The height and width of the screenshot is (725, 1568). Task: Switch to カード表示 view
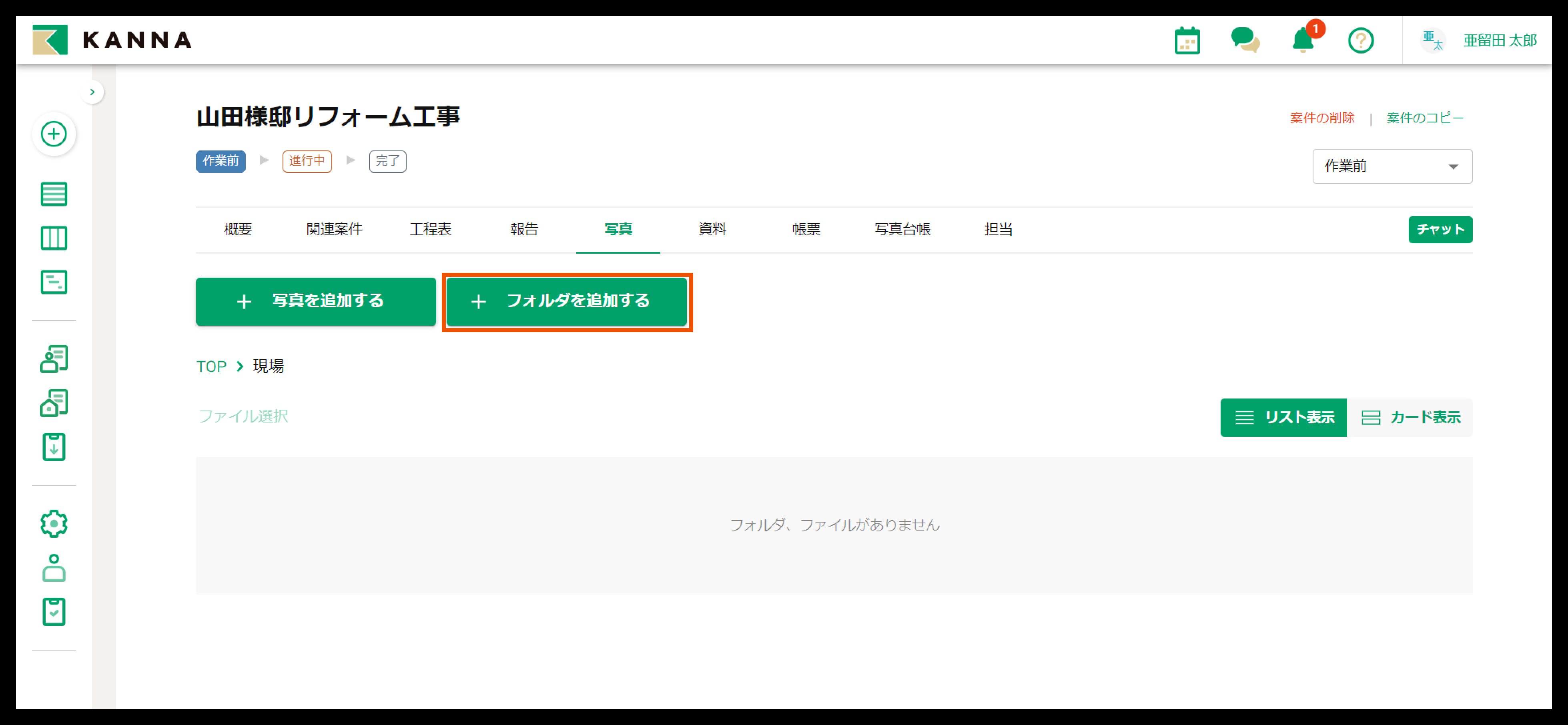click(1410, 418)
